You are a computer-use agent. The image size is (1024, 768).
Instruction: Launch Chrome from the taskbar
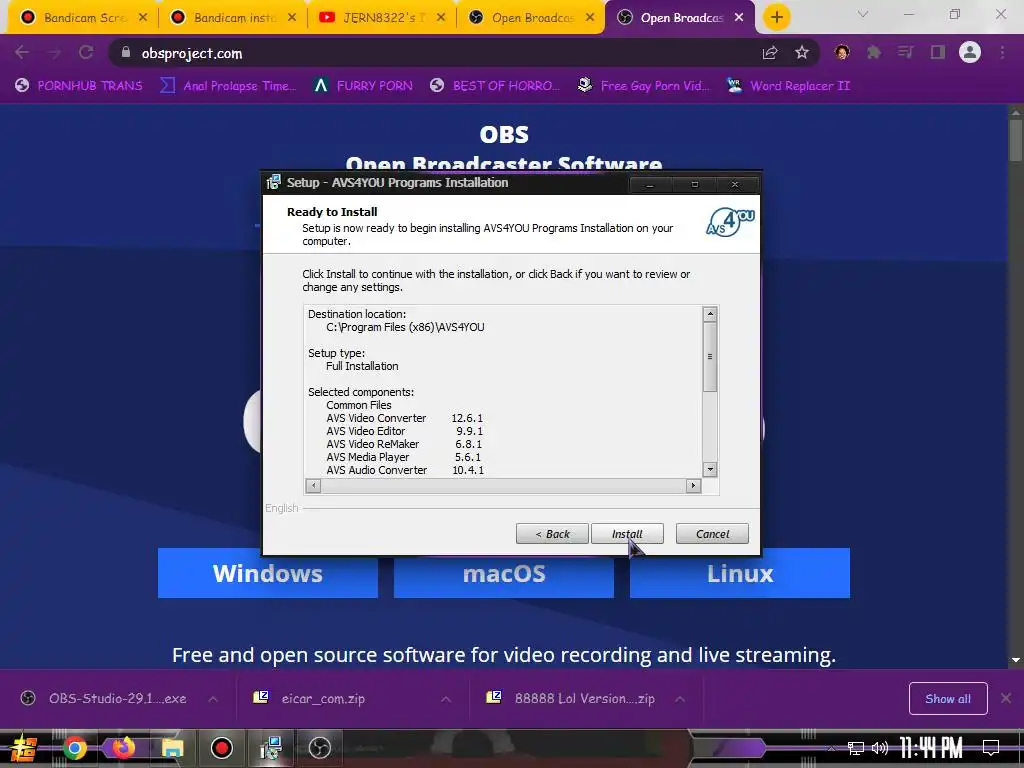tap(75, 748)
